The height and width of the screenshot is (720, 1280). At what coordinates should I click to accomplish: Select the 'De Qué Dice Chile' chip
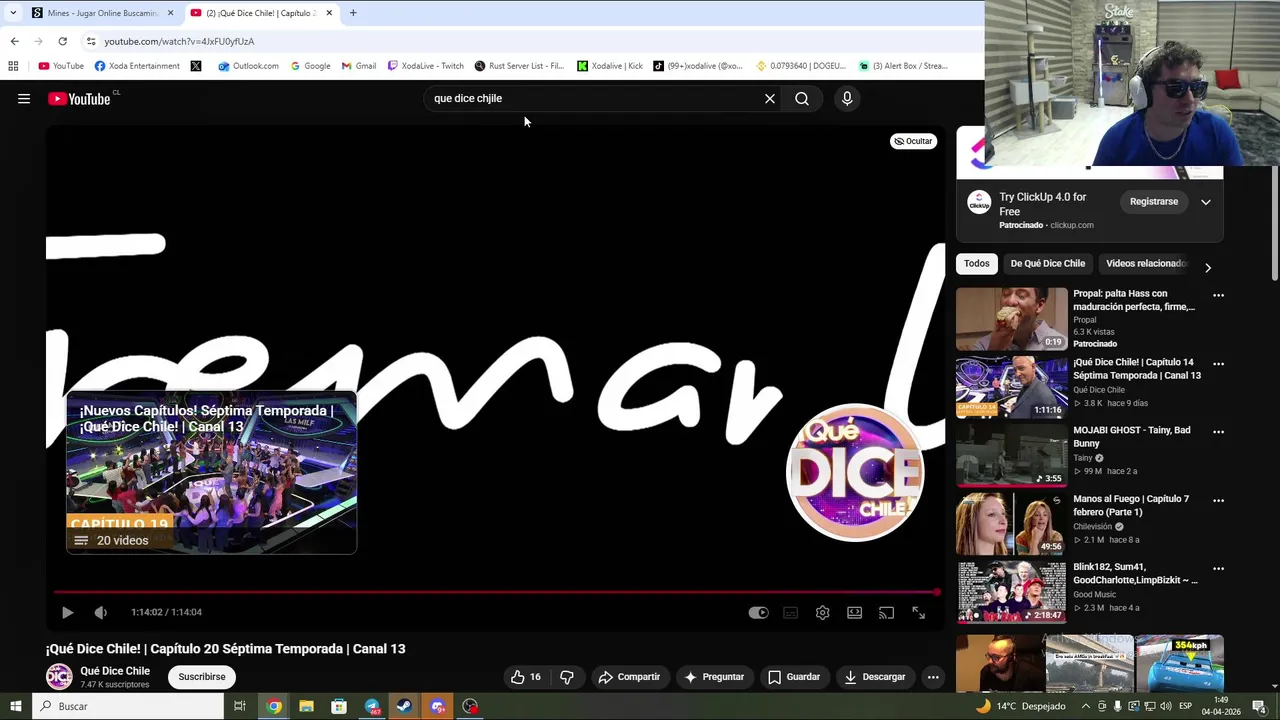(x=1047, y=264)
